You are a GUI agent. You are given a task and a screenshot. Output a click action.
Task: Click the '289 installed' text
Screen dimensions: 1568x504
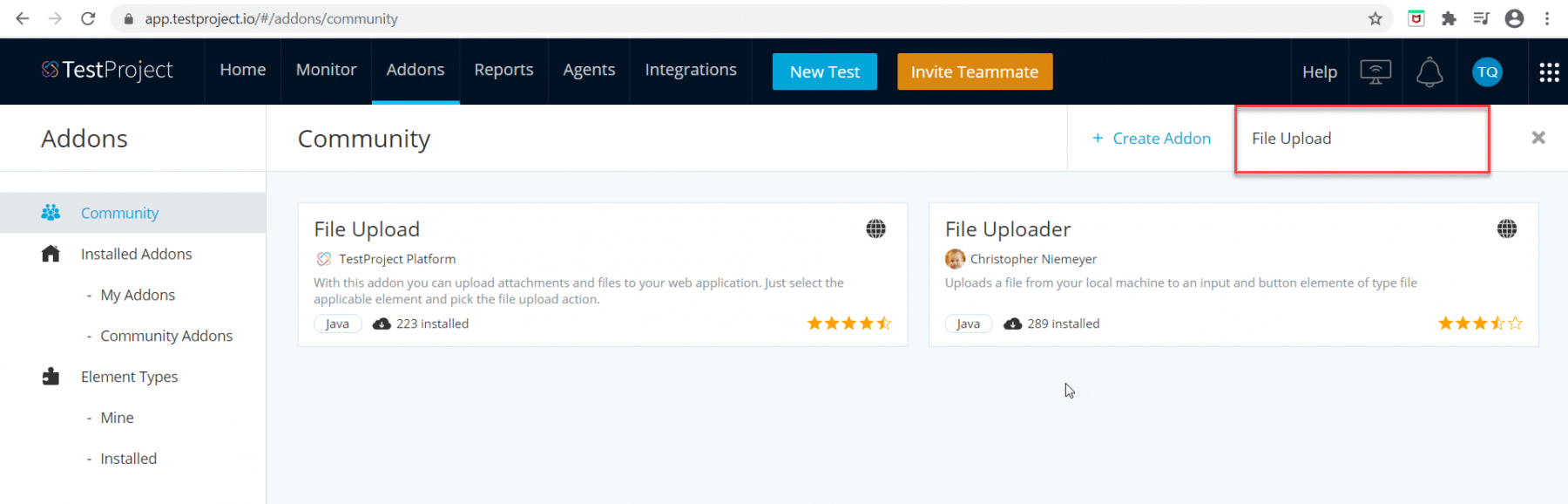1064,324
